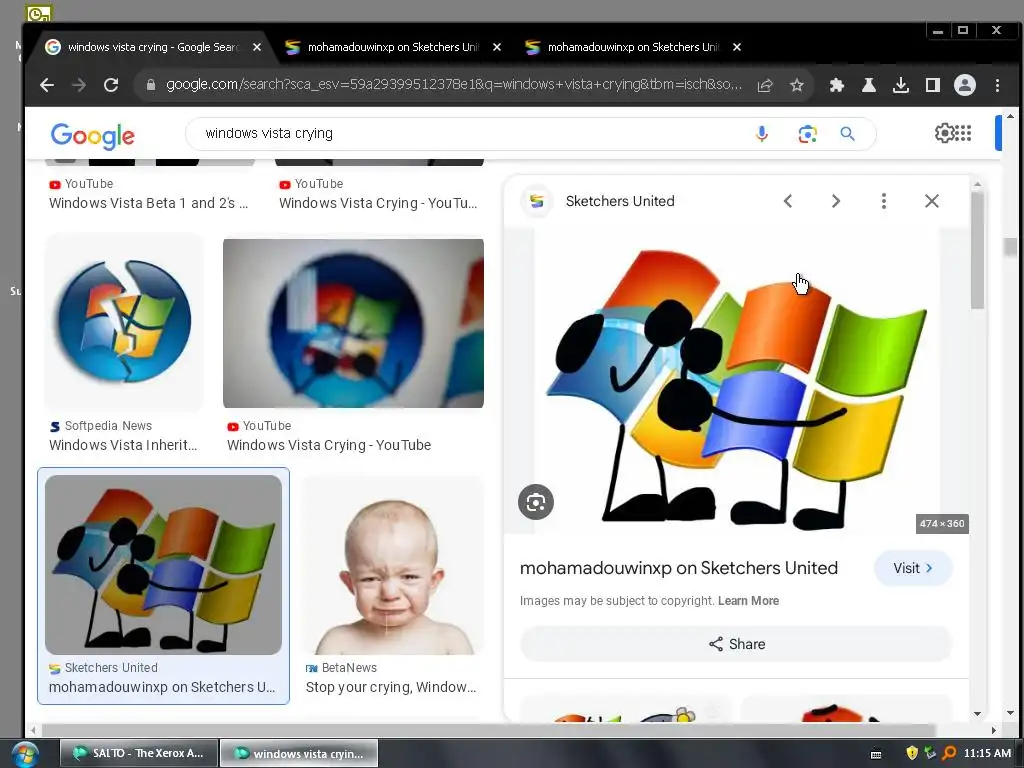Open broken Vista orb Softpedia thumbnail

pyautogui.click(x=124, y=321)
